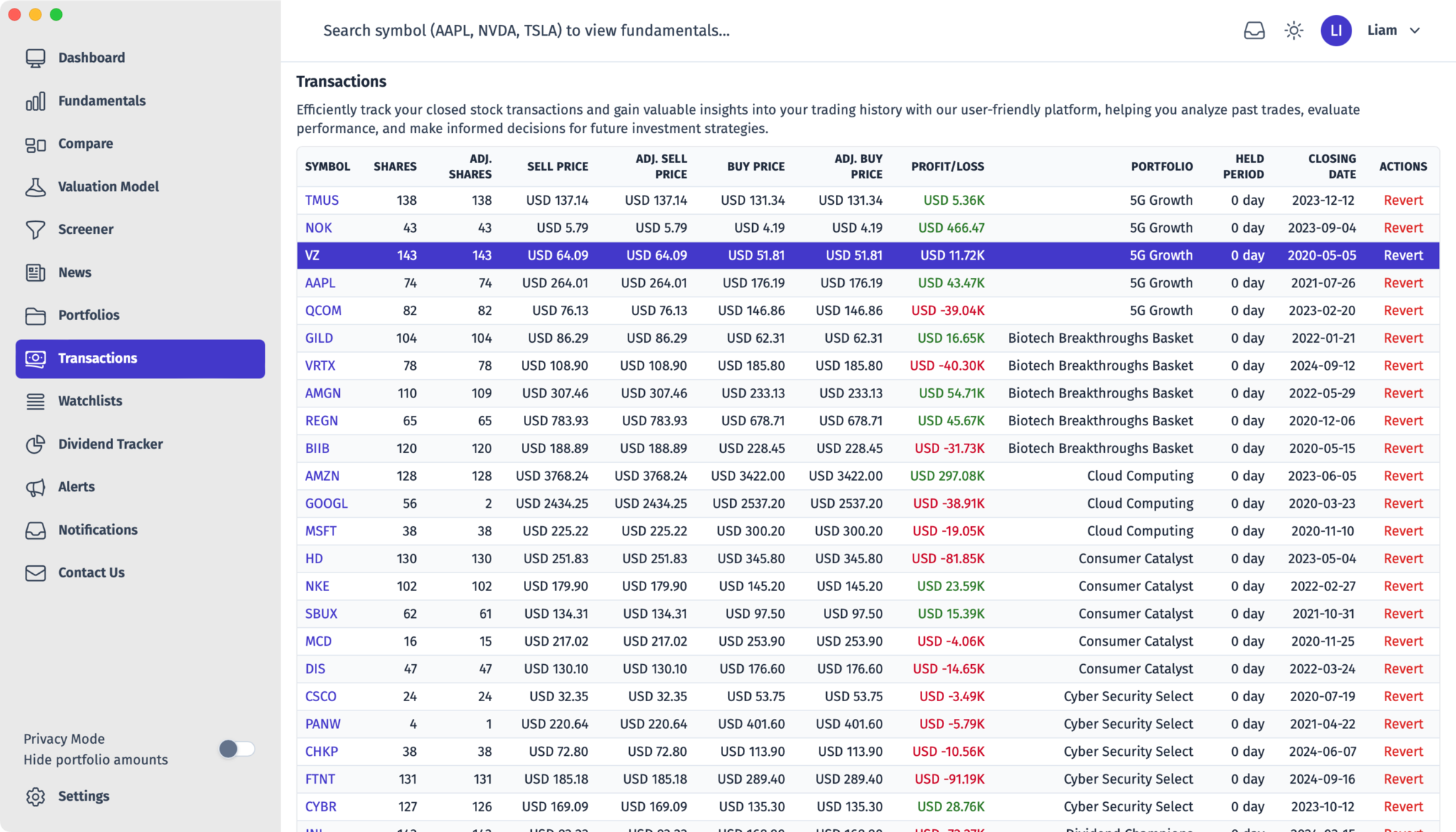The image size is (1456, 832).
Task: Navigate to Valuation Model
Action: click(109, 187)
